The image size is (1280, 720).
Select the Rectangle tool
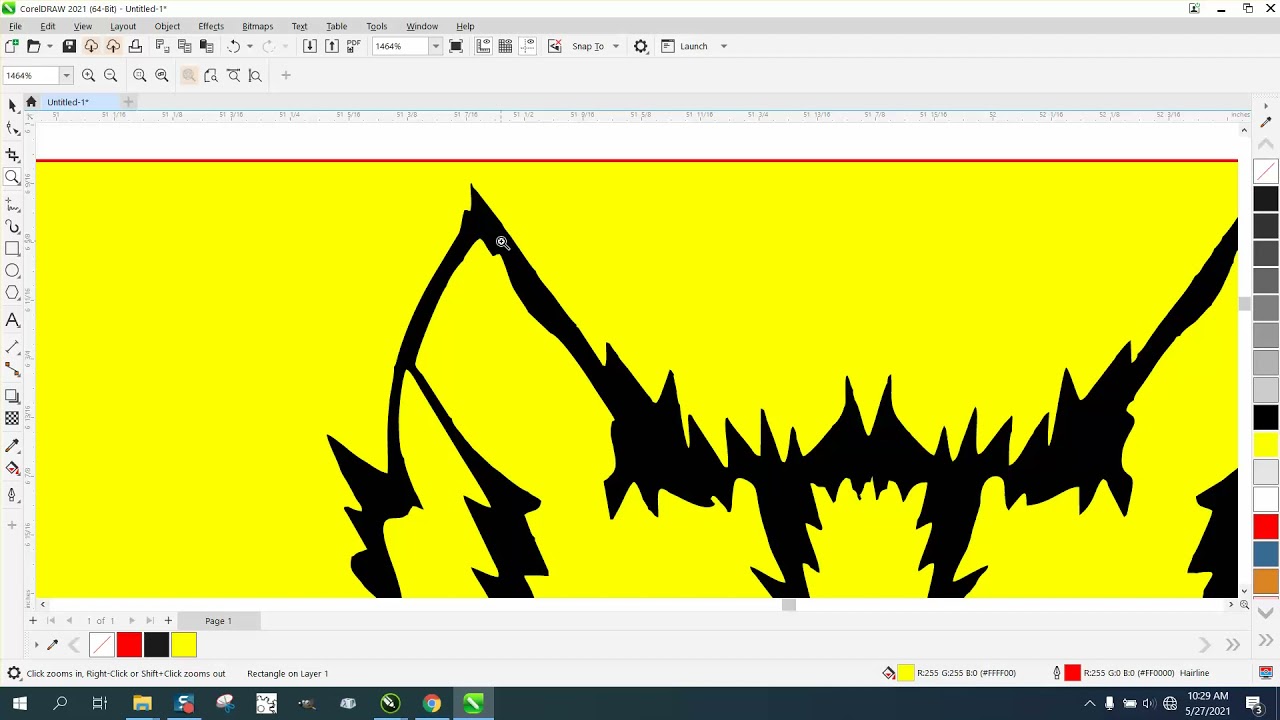point(12,248)
